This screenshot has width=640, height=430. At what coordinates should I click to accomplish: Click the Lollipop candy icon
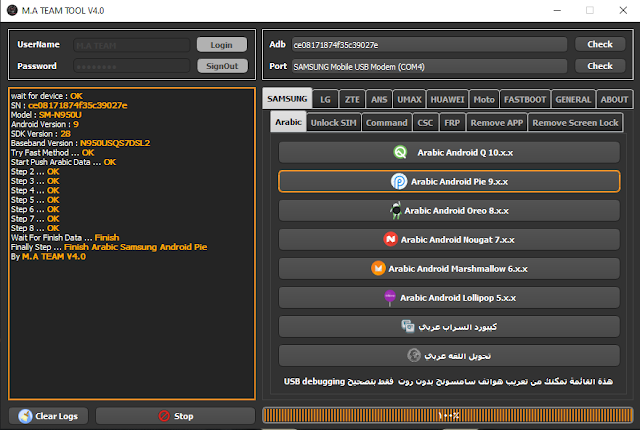pyautogui.click(x=390, y=297)
